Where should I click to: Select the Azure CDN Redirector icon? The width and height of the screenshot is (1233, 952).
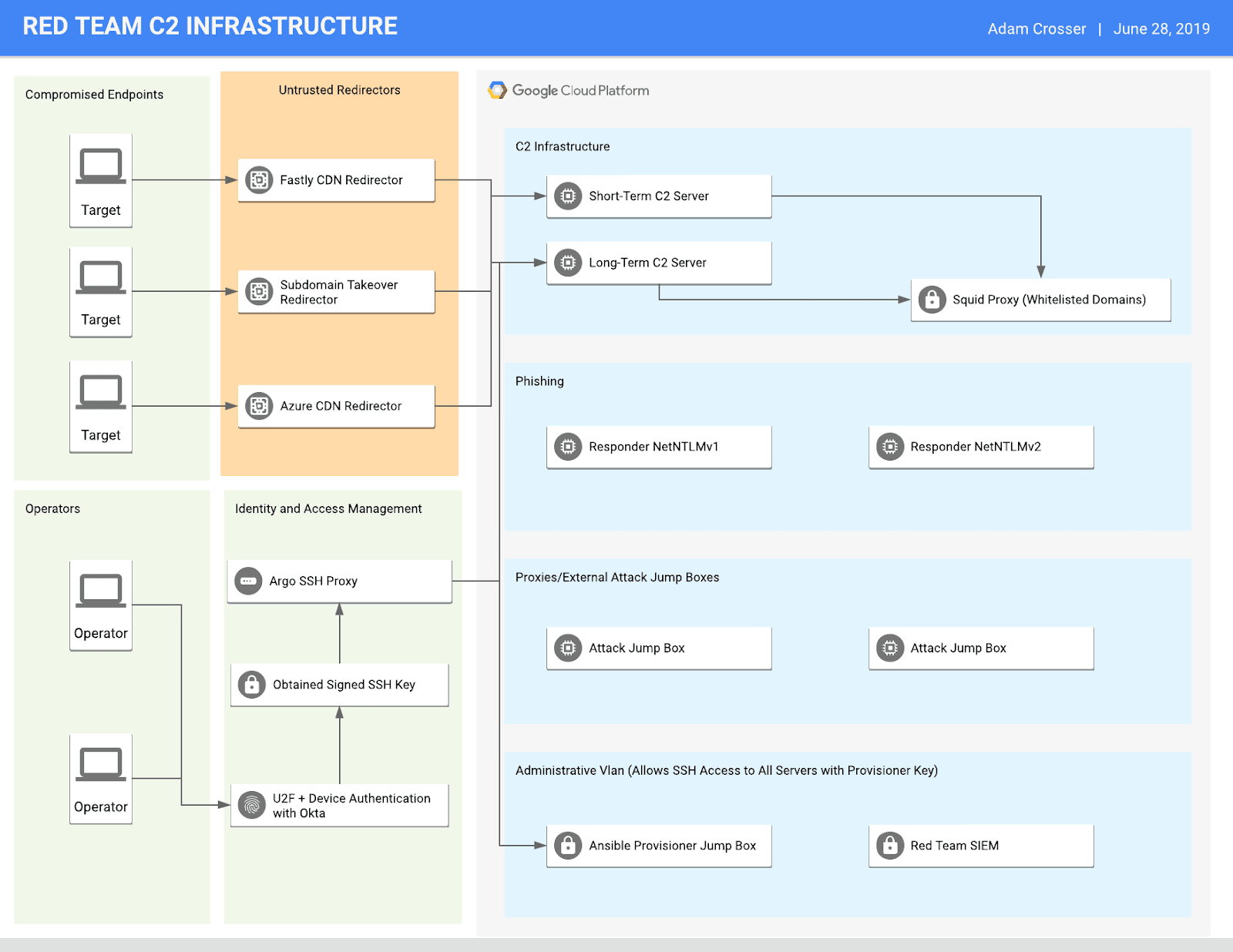[260, 406]
